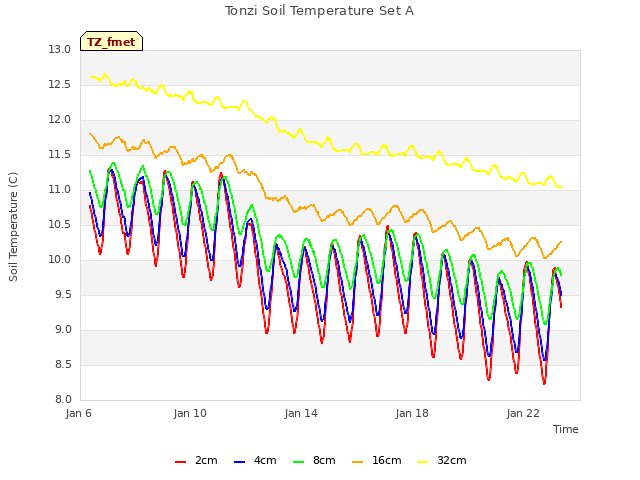Click the 12.5 y-axis tick label
This screenshot has width=640, height=480.
pos(60,84)
